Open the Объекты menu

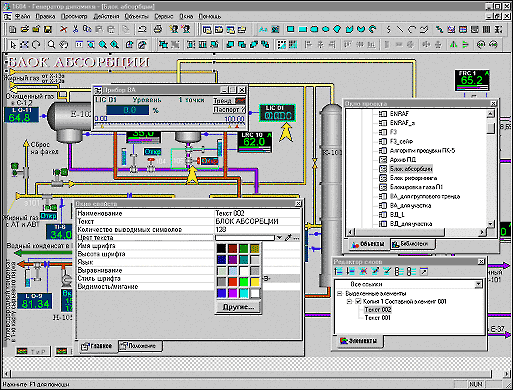point(137,16)
